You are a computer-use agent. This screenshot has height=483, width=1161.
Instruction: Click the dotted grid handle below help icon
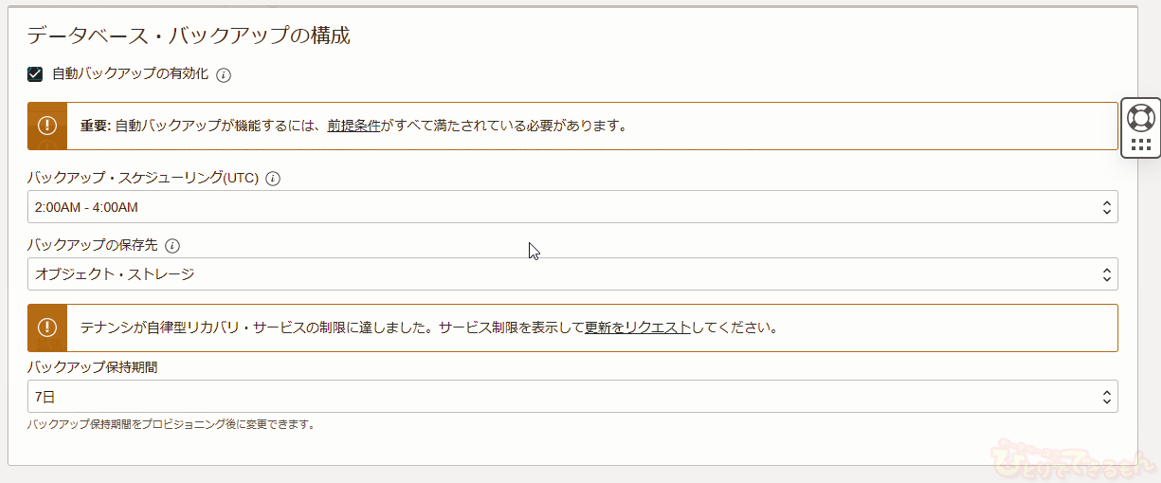(1140, 145)
